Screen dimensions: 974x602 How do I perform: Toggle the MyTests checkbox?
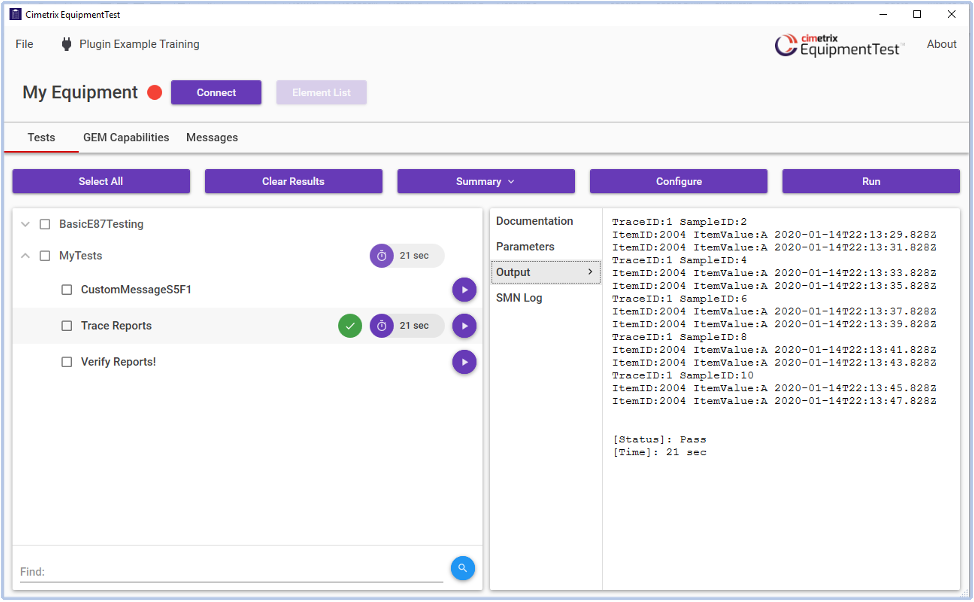click(45, 256)
